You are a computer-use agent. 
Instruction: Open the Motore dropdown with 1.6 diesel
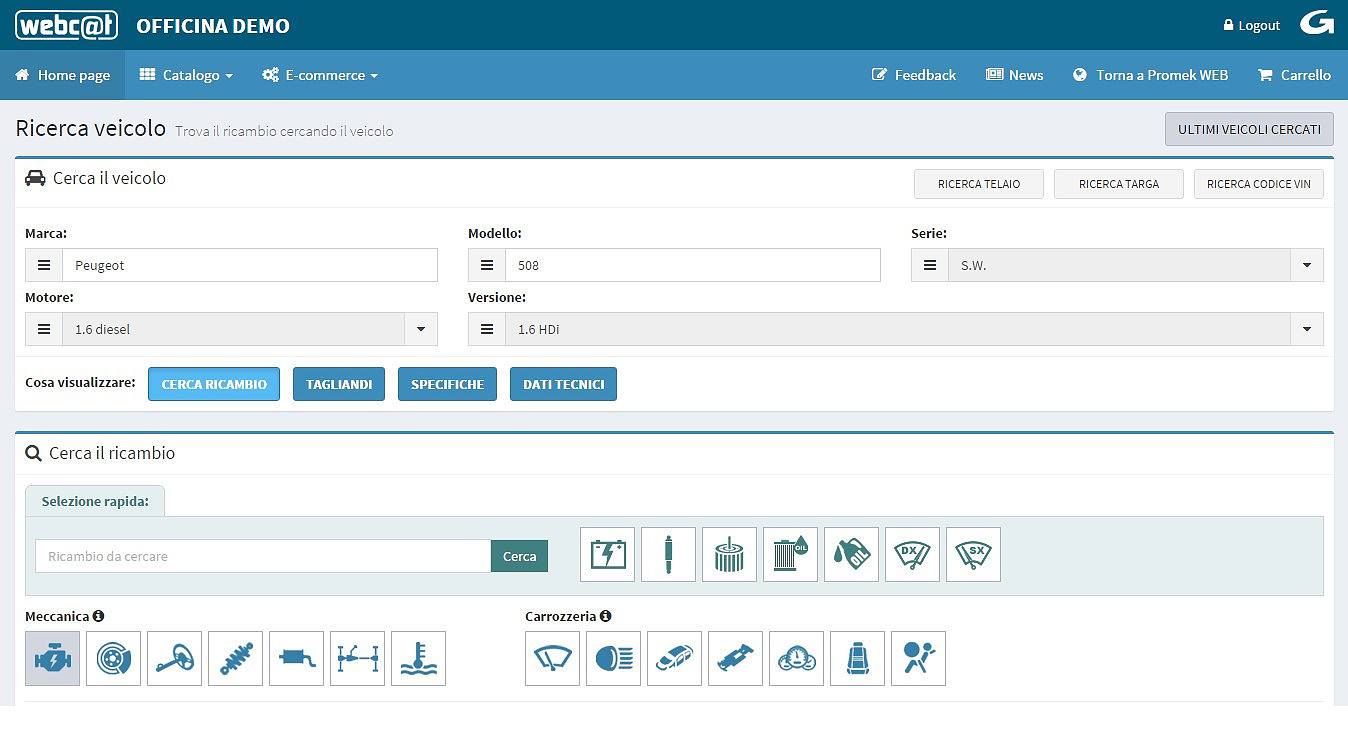coord(420,329)
